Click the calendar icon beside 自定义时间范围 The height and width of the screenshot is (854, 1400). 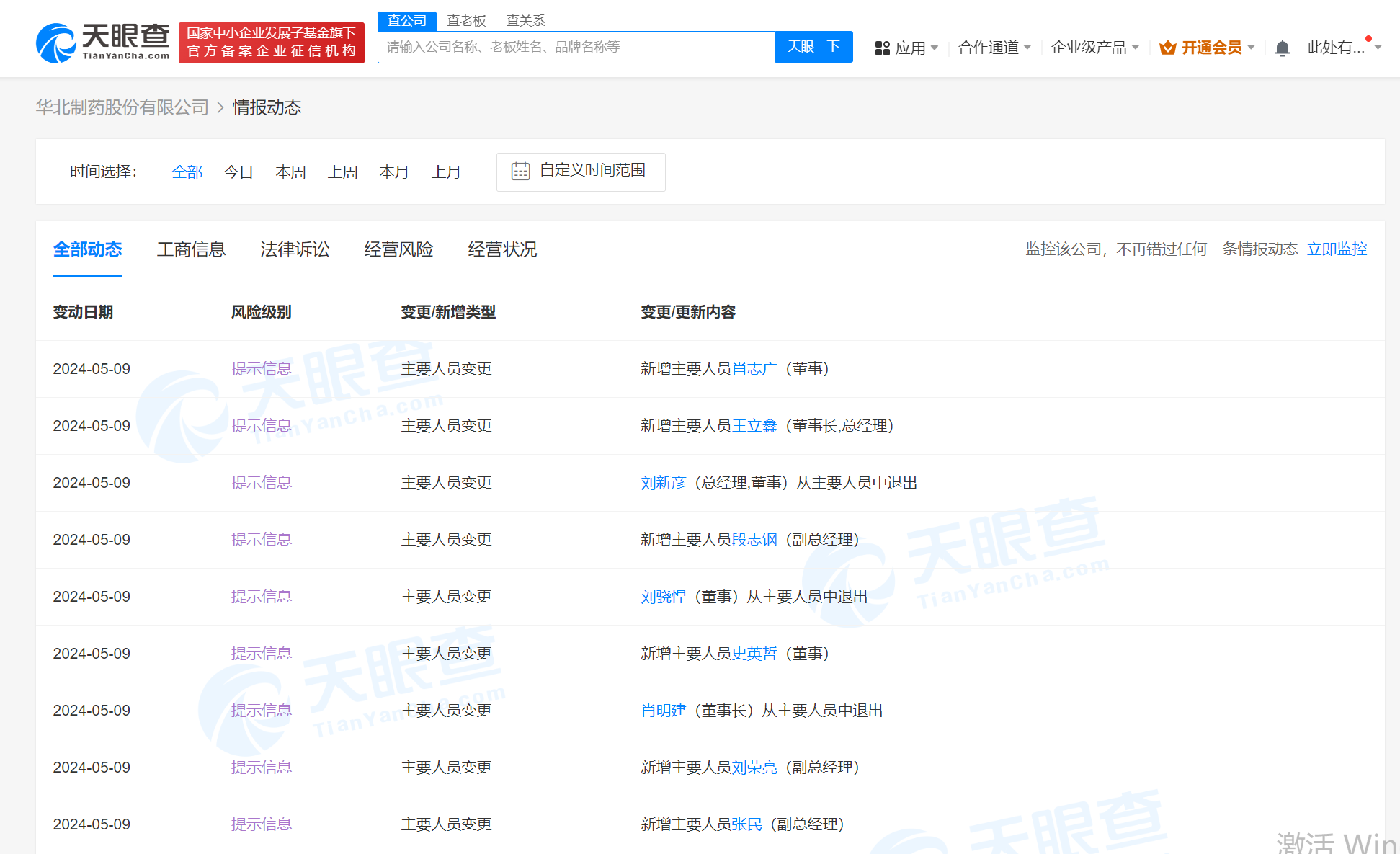click(521, 171)
